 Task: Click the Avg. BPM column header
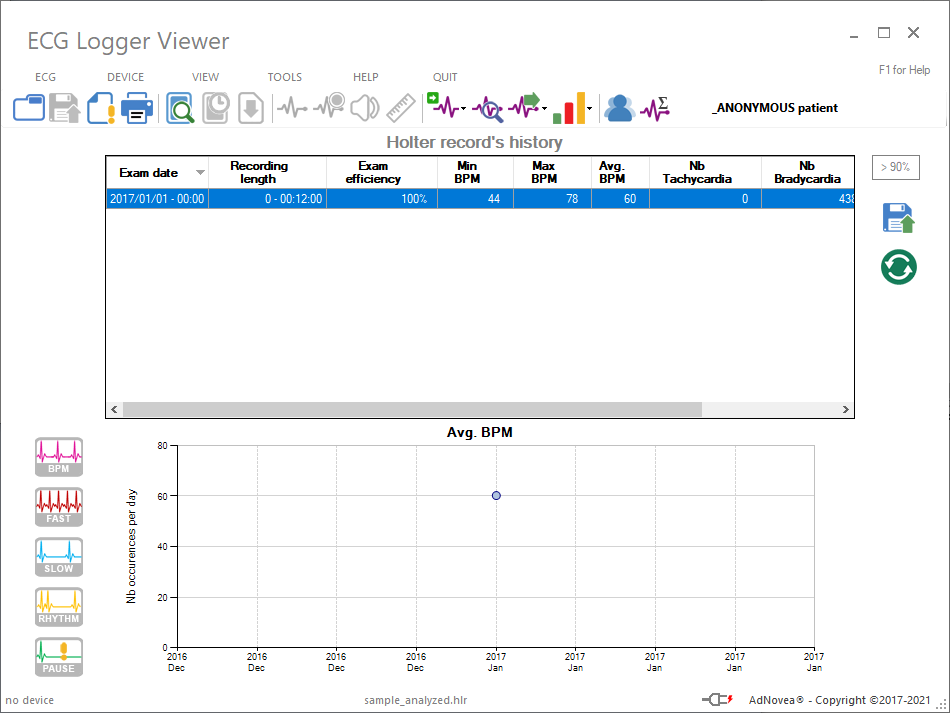(620, 173)
